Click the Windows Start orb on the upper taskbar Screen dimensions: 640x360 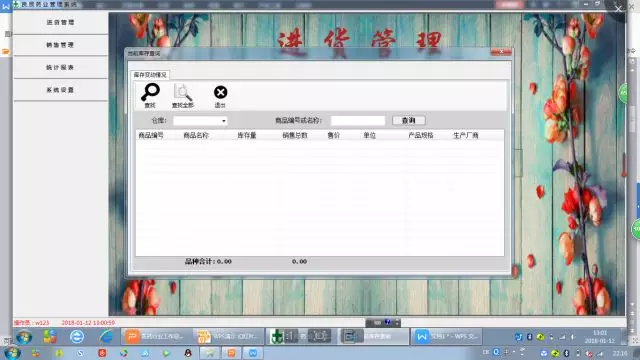point(24,337)
